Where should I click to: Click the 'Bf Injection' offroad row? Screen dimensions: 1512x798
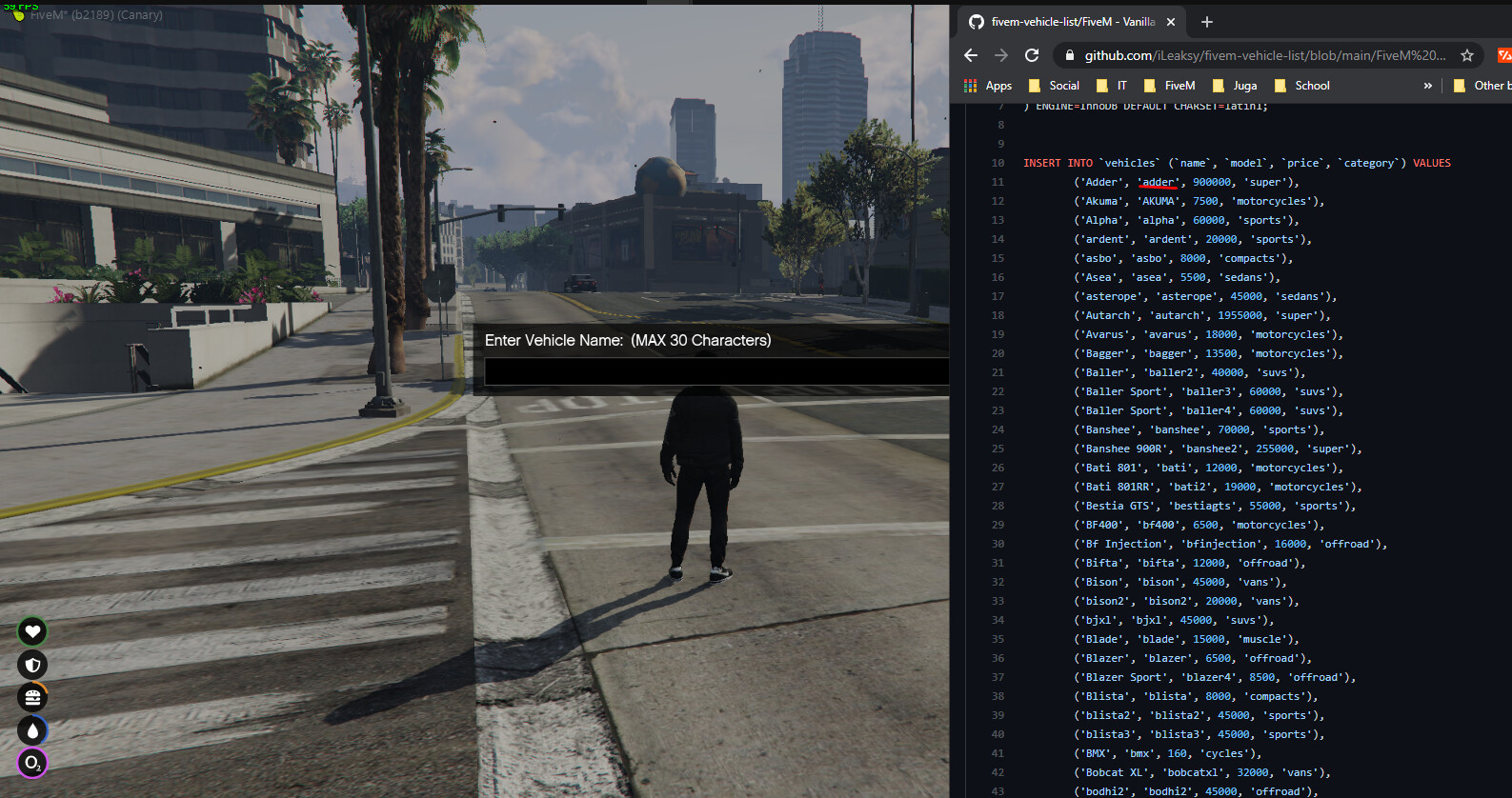[1230, 544]
